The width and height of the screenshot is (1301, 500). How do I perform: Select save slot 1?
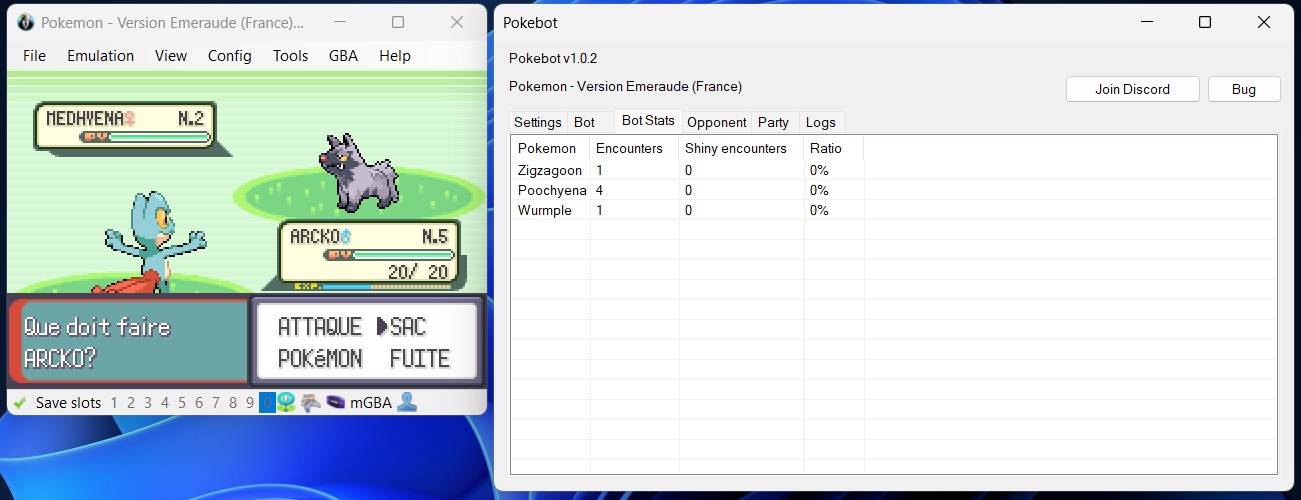pyautogui.click(x=114, y=403)
